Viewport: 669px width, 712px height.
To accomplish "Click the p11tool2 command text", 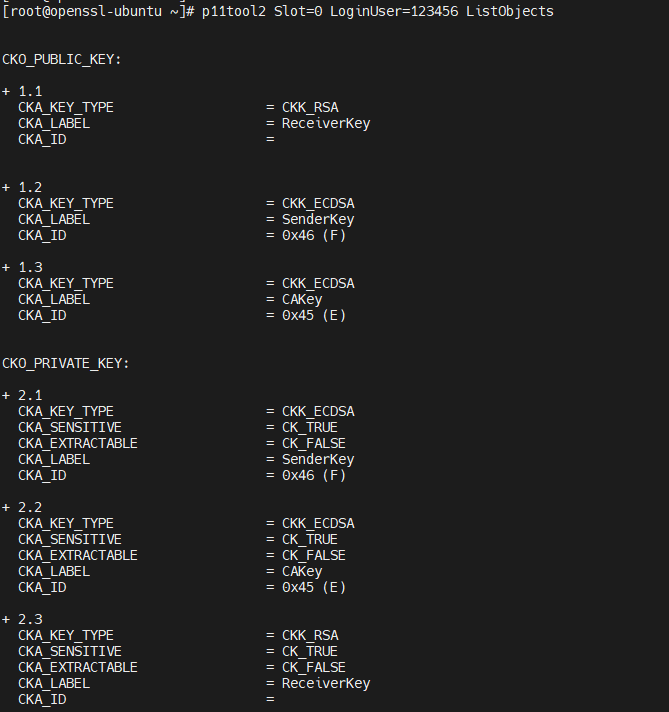I will coord(233,11).
